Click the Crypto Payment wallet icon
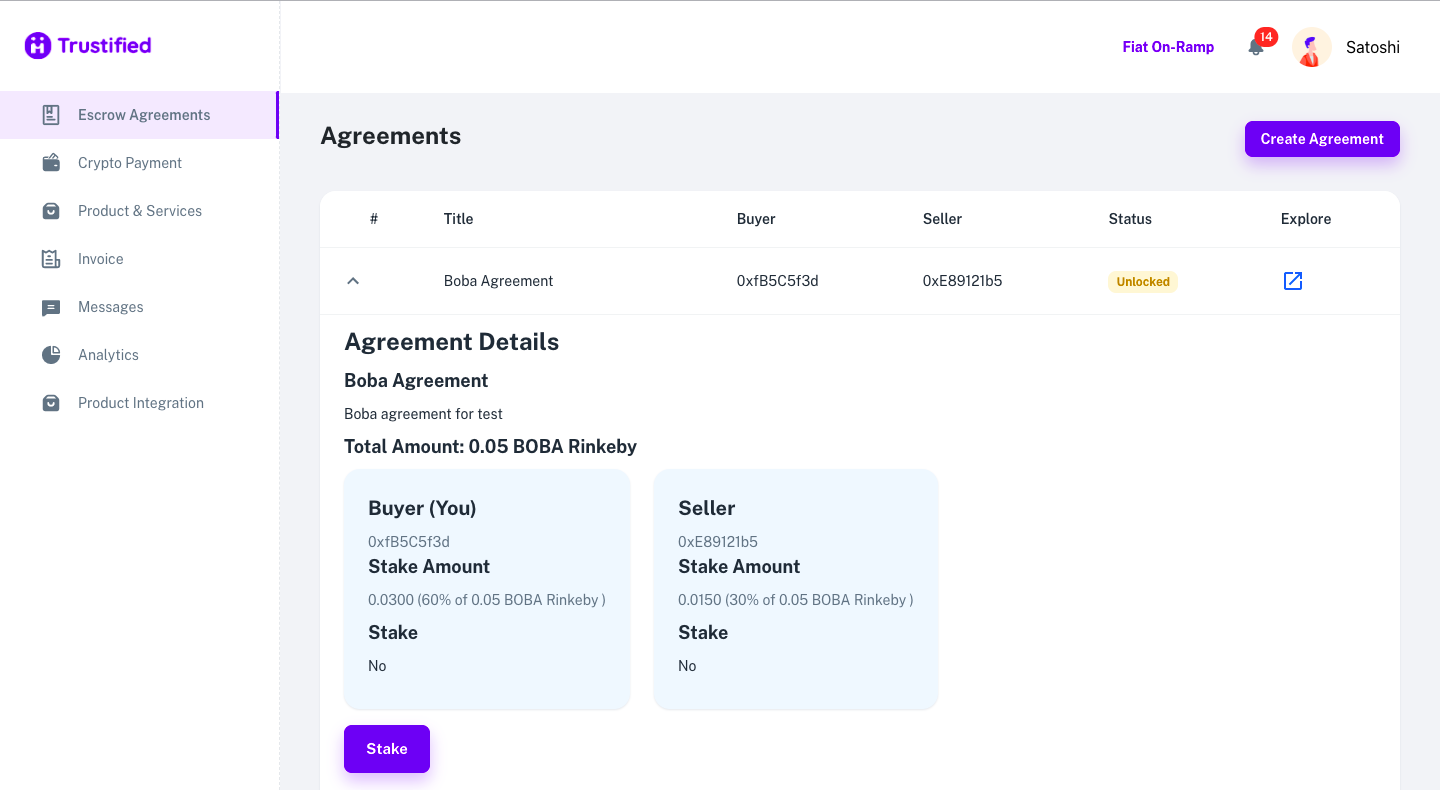 51,163
